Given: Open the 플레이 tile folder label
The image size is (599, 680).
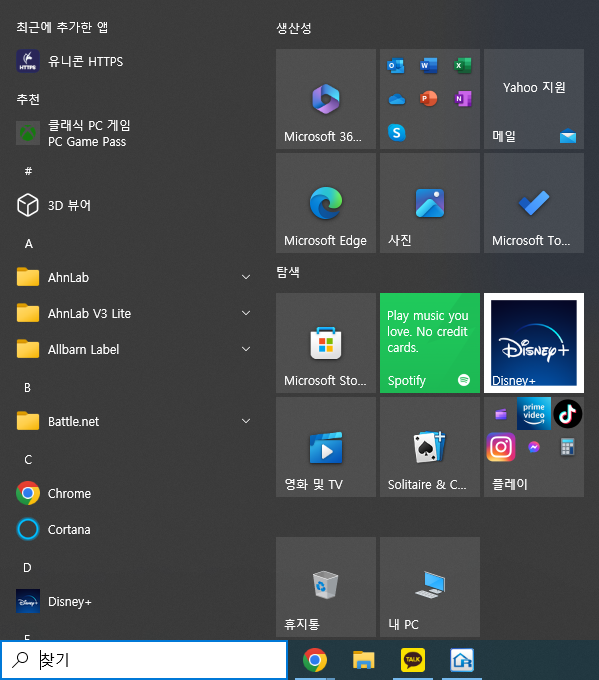Looking at the screenshot, I should coord(510,484).
